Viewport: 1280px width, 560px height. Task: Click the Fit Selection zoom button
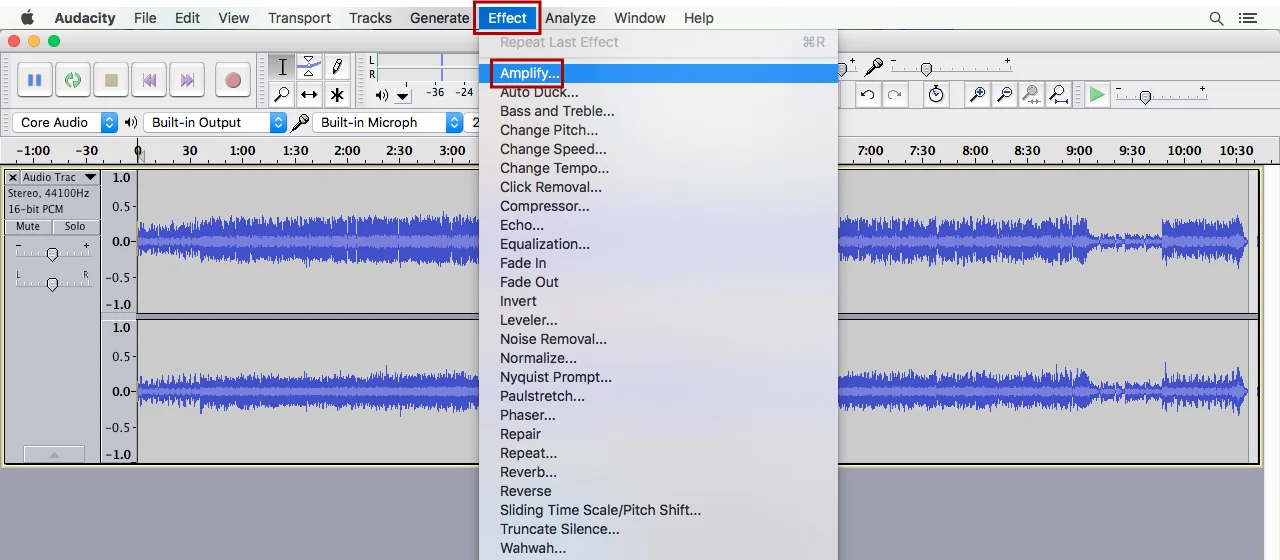[1031, 95]
